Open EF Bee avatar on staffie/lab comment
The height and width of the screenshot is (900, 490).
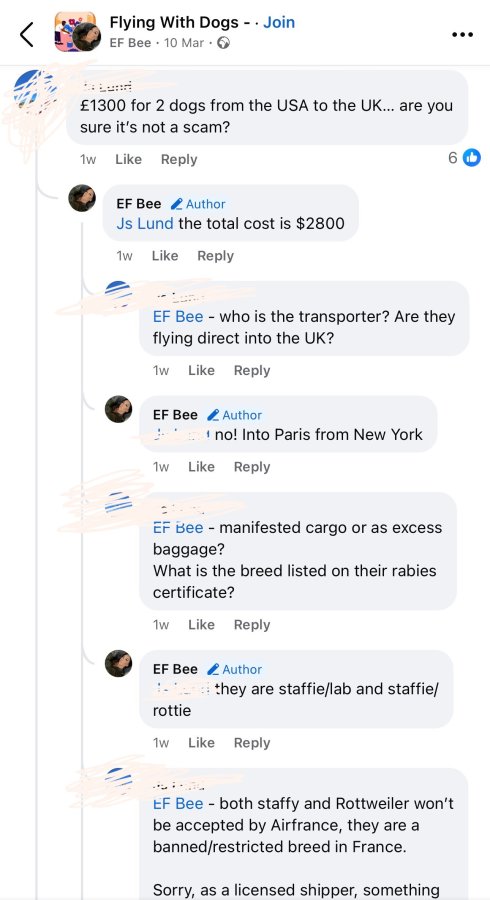pyautogui.click(x=118, y=664)
